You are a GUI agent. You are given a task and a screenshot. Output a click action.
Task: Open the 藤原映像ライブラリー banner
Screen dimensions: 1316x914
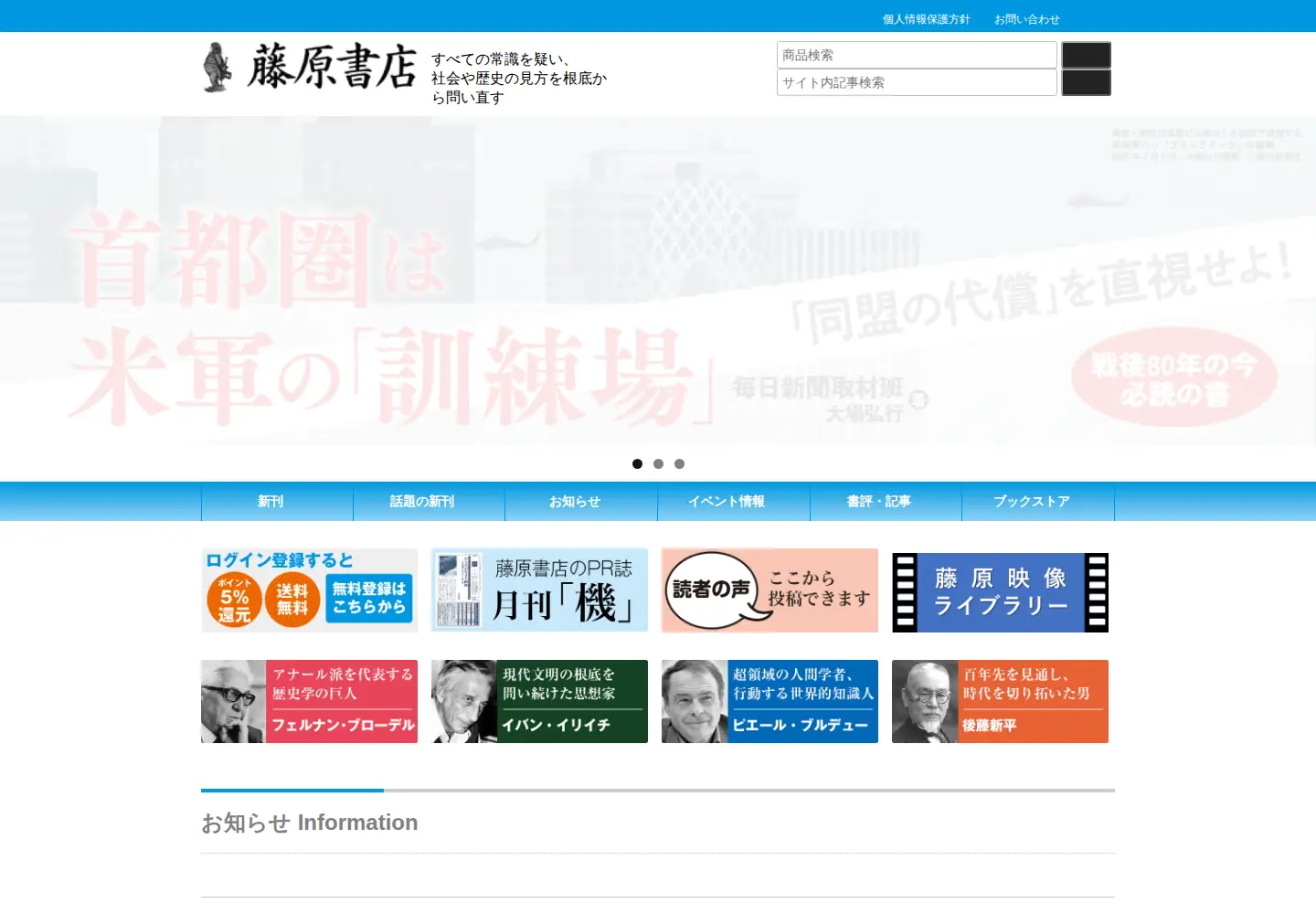tap(1000, 591)
